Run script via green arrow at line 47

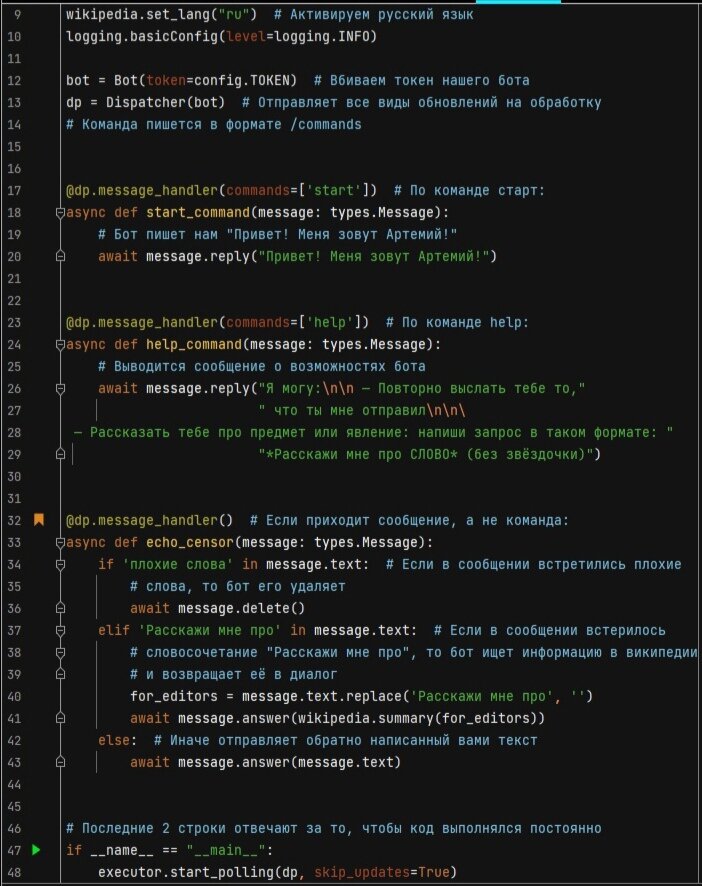pyautogui.click(x=36, y=850)
